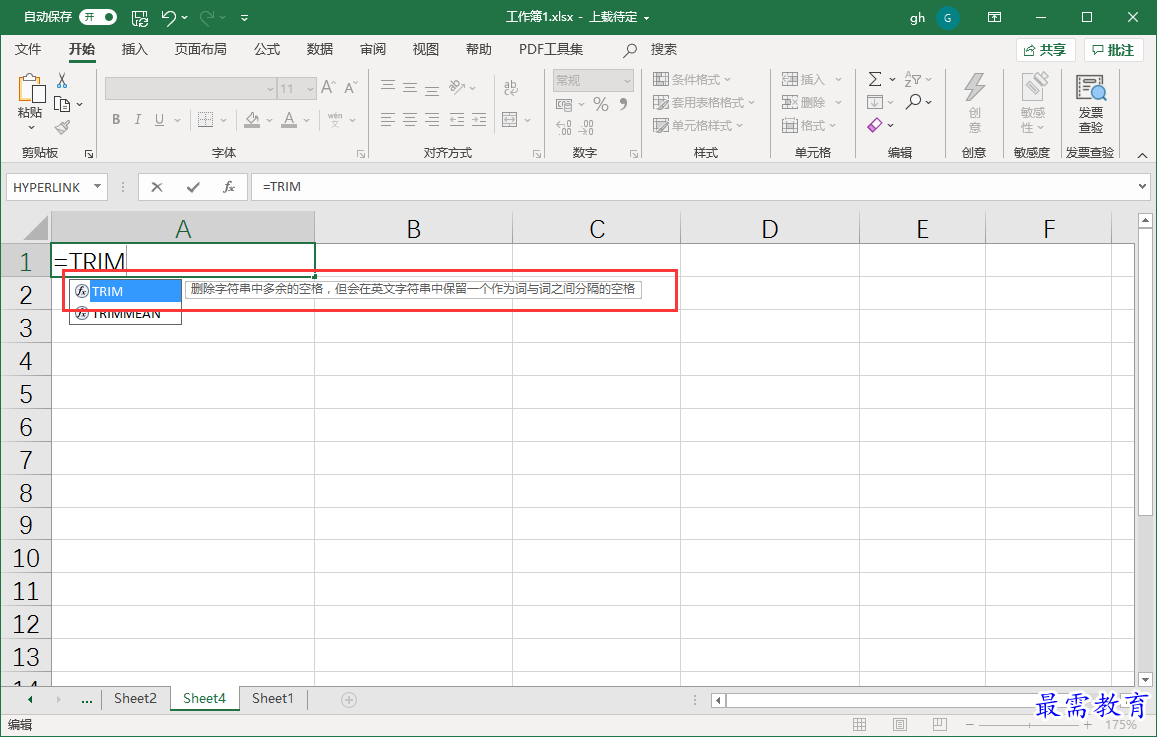Click the Fill Color bucket swatch
The height and width of the screenshot is (737, 1157).
(x=252, y=120)
